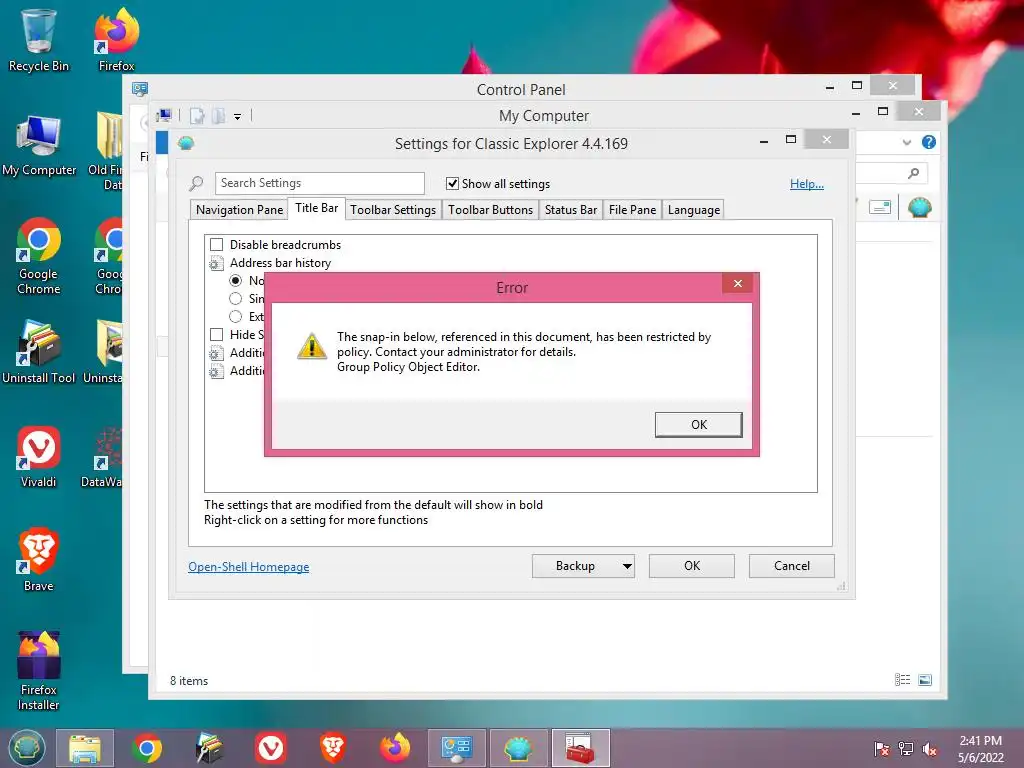Expand the ribbon chevron in My Computer window

tap(906, 142)
